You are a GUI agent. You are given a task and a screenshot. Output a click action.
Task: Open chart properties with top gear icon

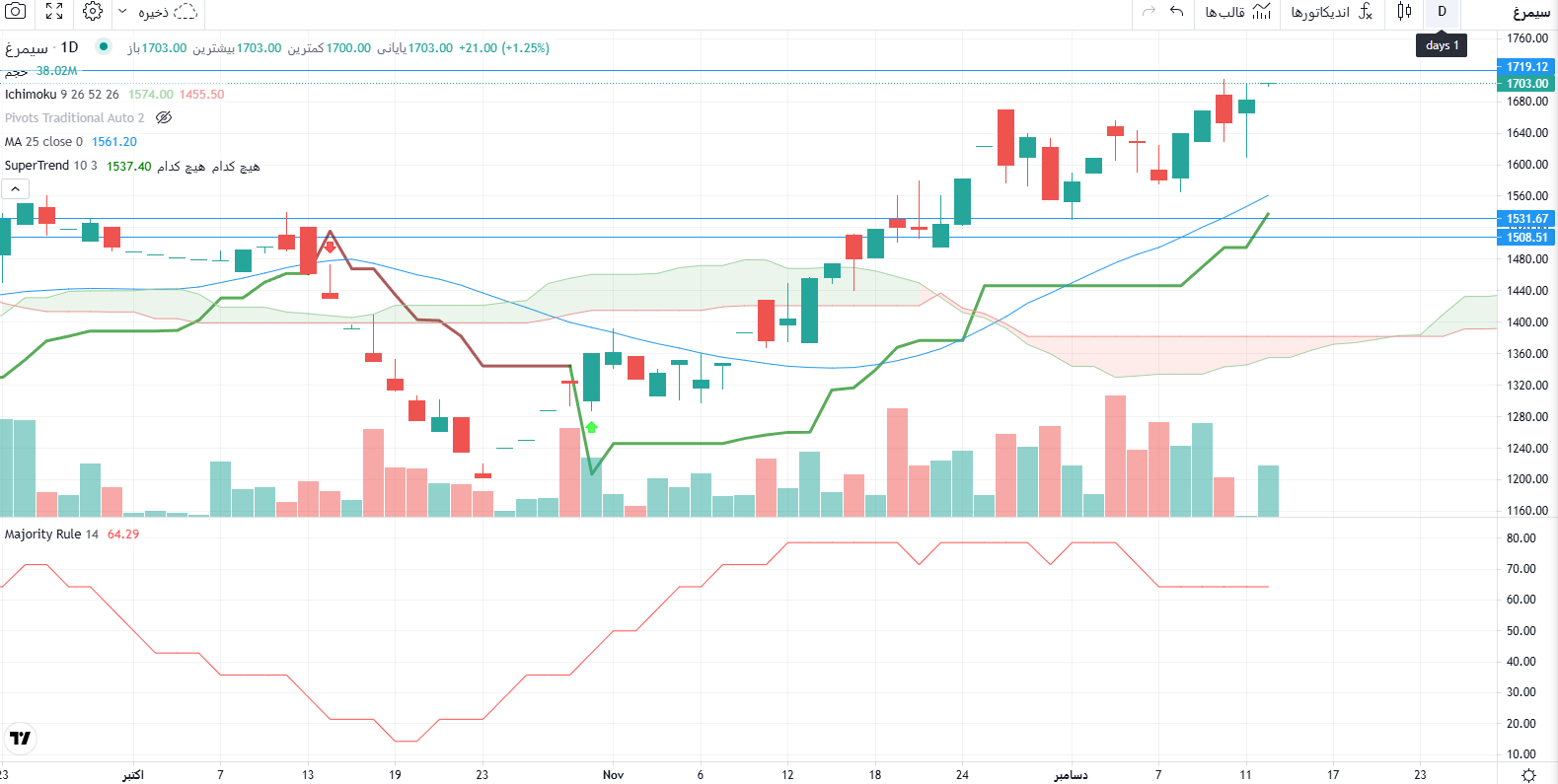[x=93, y=12]
